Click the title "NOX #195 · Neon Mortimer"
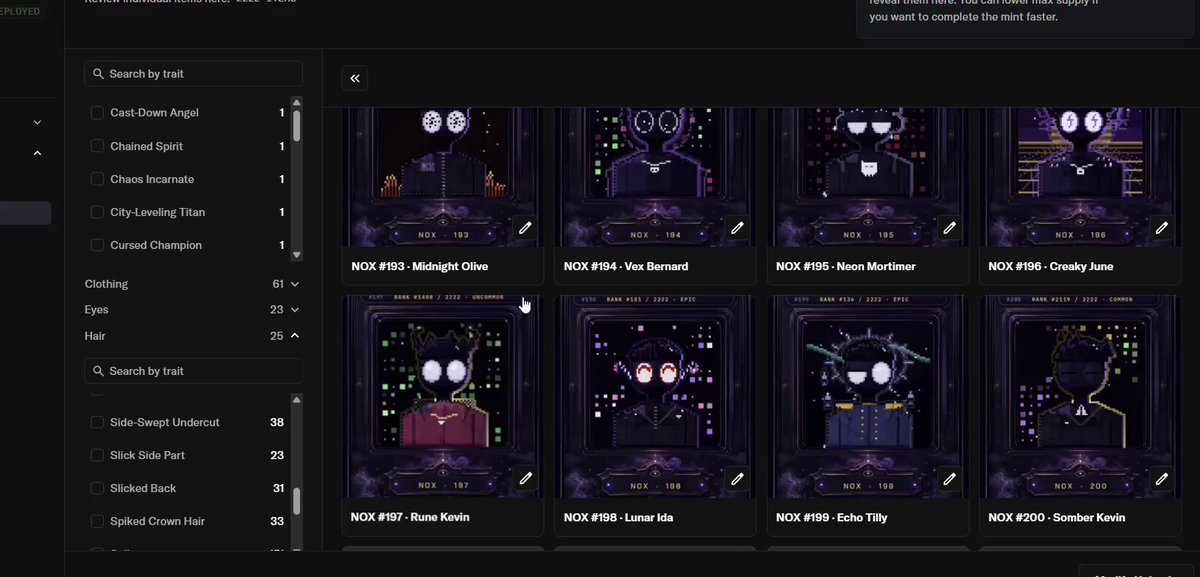 pyautogui.click(x=846, y=267)
